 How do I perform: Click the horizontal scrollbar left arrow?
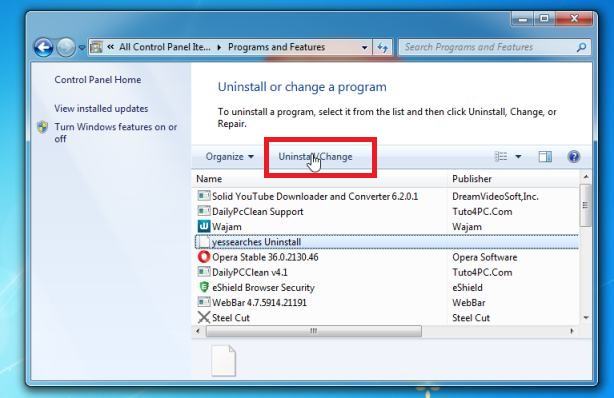198,331
